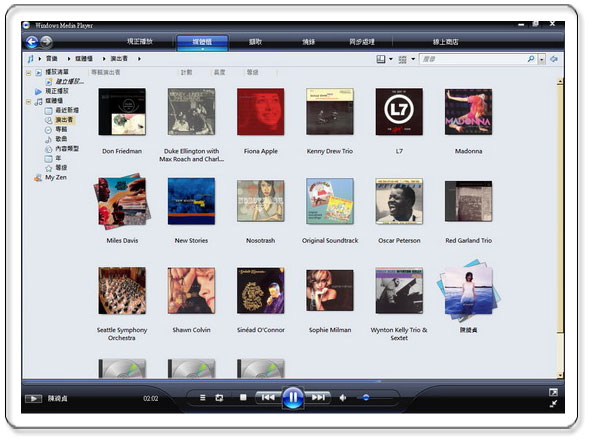Image resolution: width=589 pixels, height=439 pixels.
Task: Skip to the next track
Action: (318, 397)
